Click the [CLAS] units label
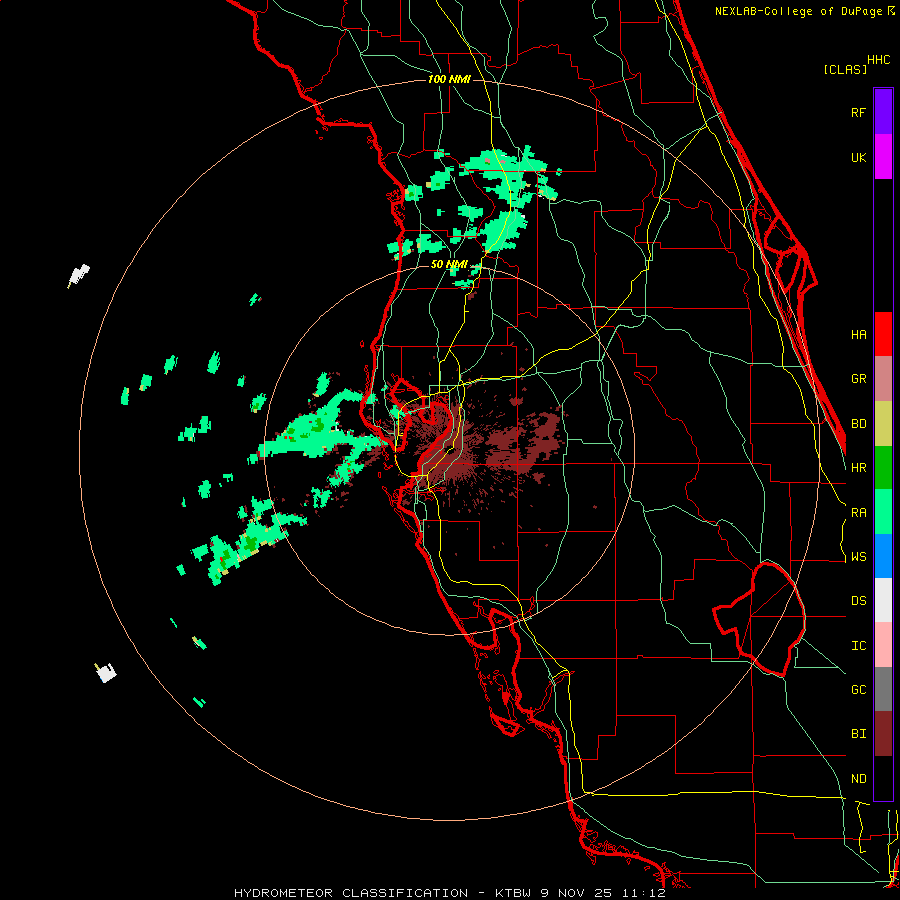Viewport: 900px width, 900px height. tap(845, 69)
